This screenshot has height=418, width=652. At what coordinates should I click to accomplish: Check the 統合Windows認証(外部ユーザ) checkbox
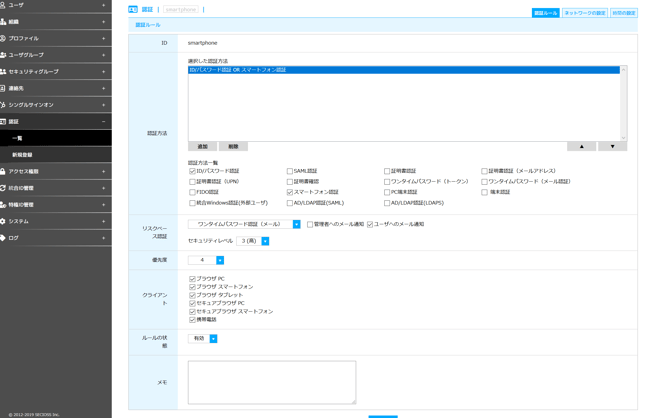192,203
